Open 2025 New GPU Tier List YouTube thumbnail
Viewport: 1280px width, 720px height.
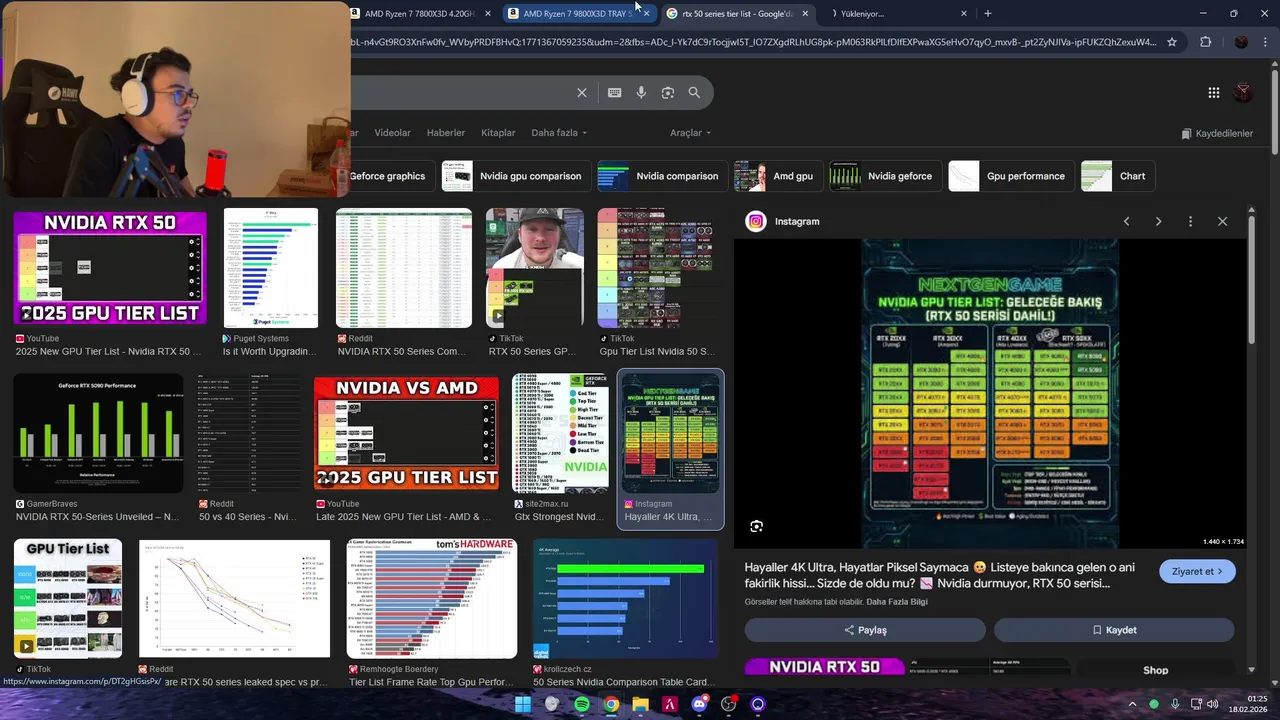(x=110, y=268)
